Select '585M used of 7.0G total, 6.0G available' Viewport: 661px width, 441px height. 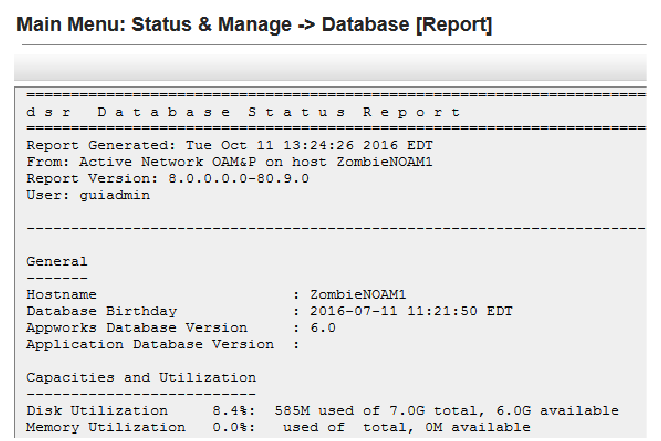446,411
